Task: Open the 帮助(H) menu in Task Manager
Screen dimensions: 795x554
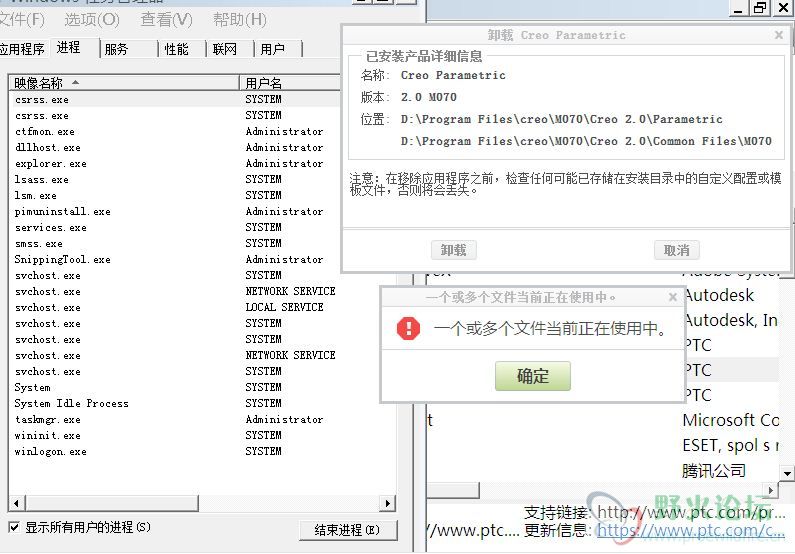Action: click(240, 20)
